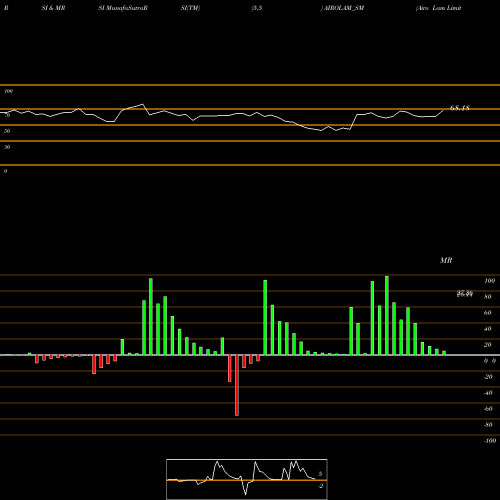Screen dimensions: 500x500
Task: Click the 'AIROLAM_SM' symbol label
Action: pos(344,8)
